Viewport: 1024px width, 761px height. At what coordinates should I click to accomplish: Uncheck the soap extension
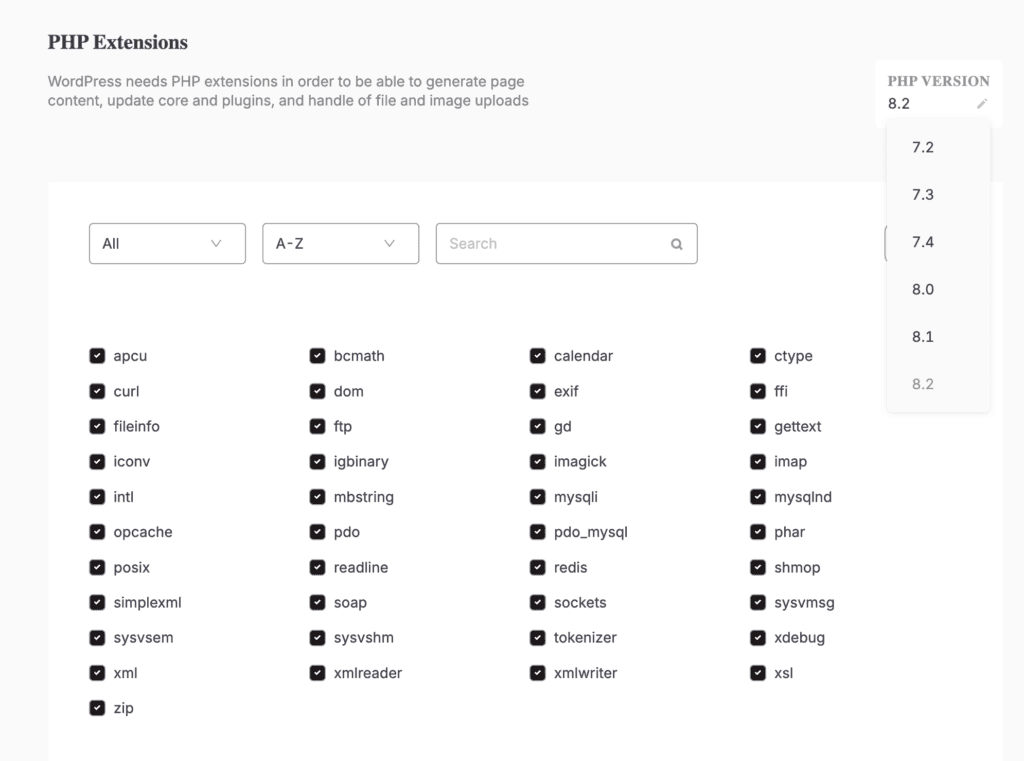317,602
